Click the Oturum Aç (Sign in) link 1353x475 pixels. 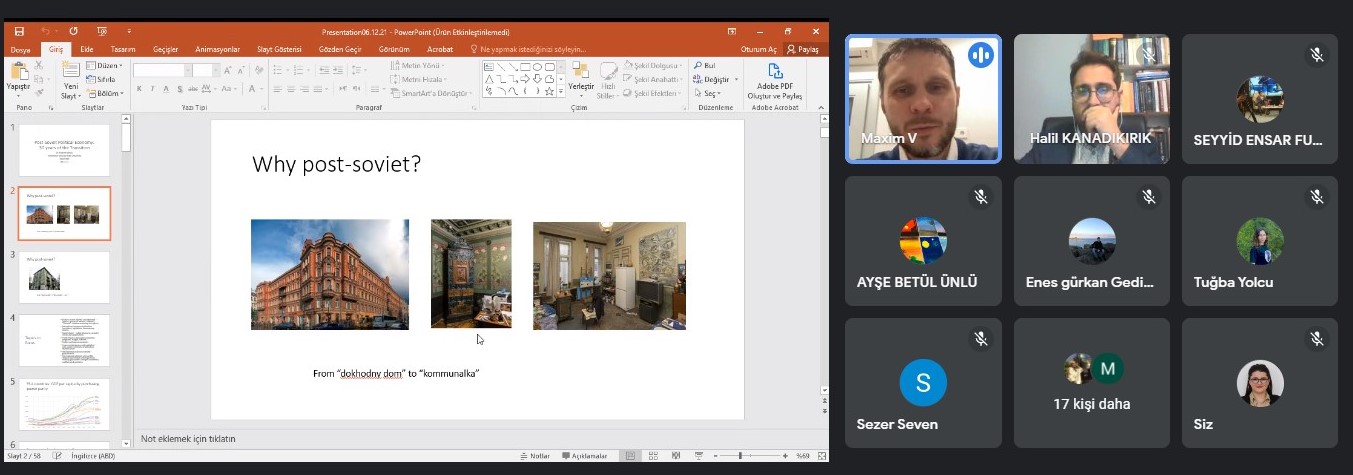pos(758,49)
